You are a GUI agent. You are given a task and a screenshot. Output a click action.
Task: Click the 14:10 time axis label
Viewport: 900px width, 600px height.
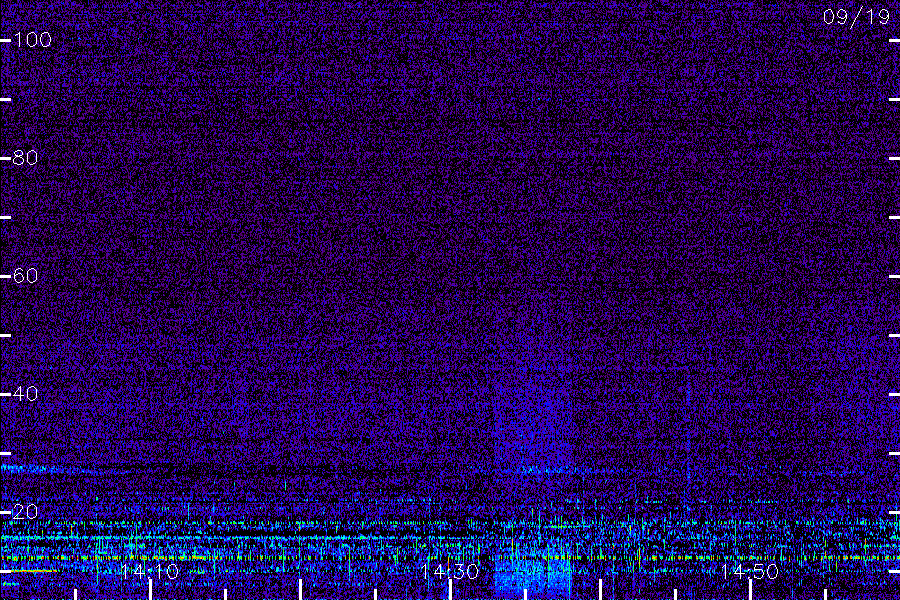[x=150, y=571]
